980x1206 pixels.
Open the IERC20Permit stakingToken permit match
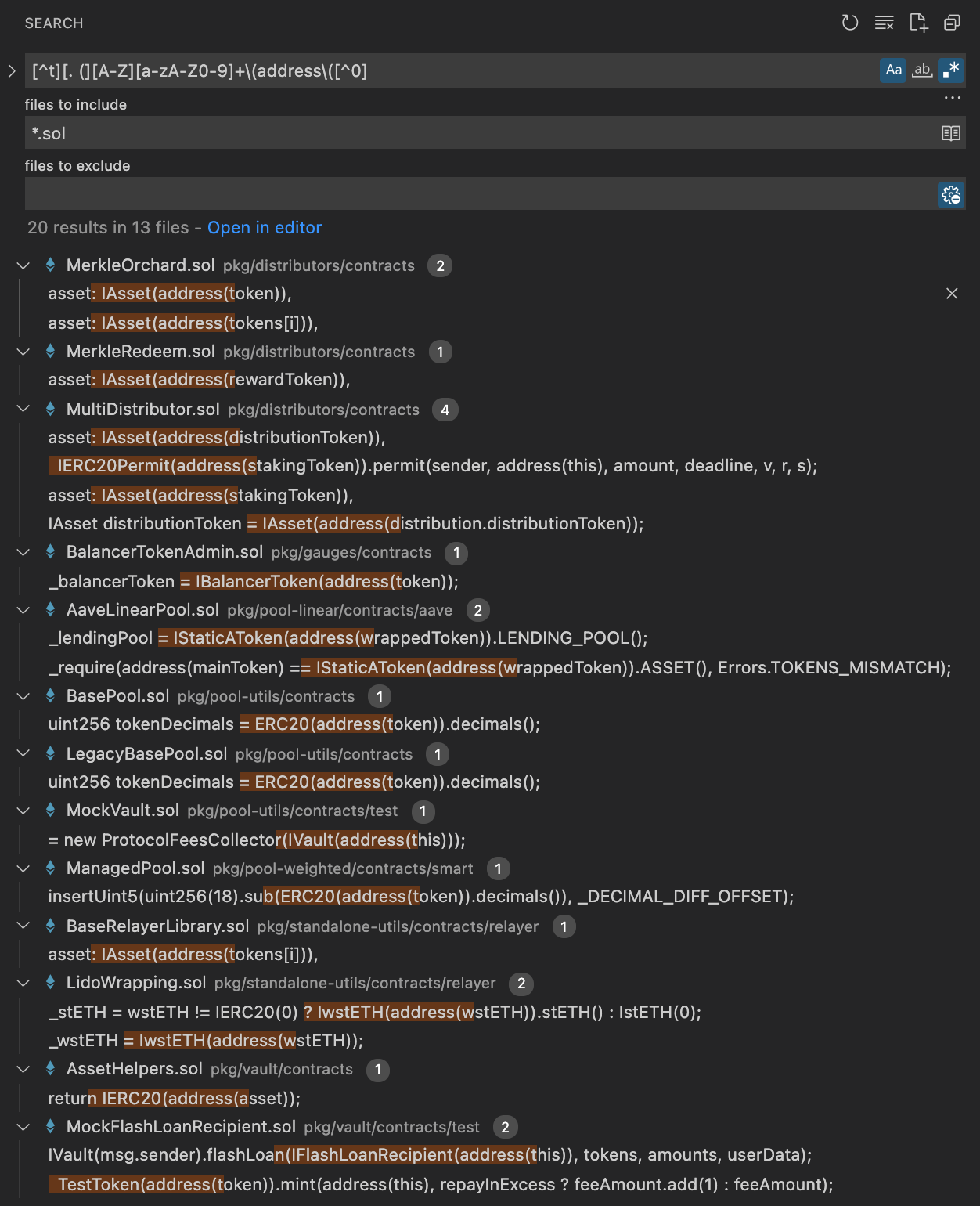[x=433, y=466]
